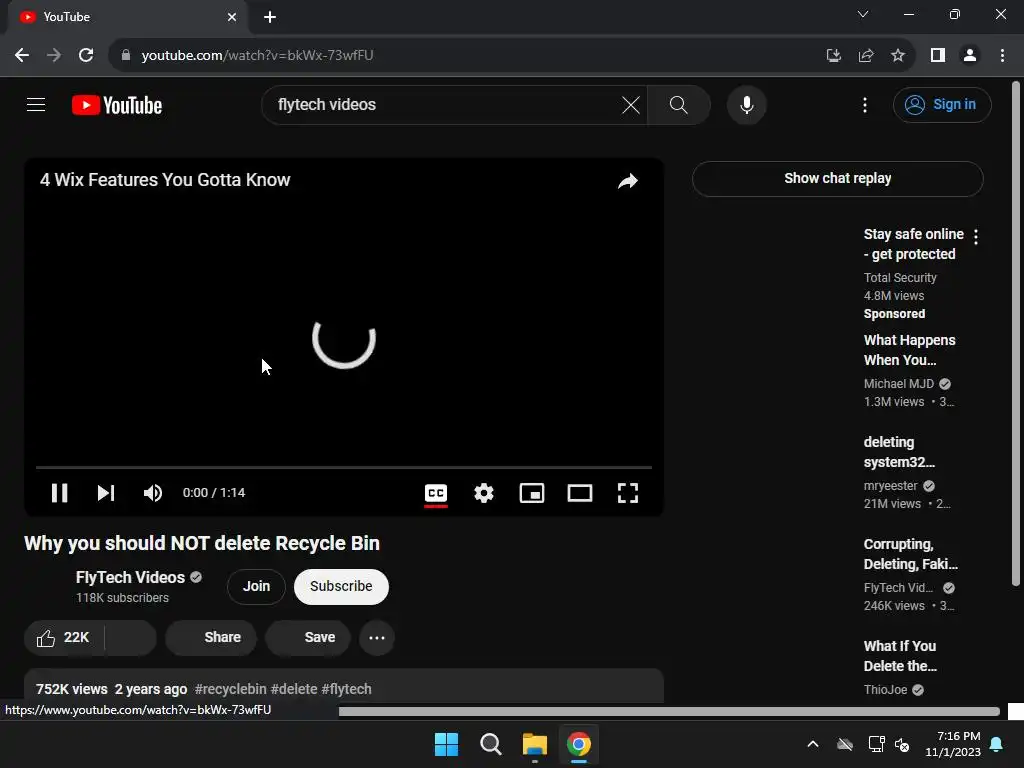Pause the video playback
Screen dimensions: 1024x768
[x=59, y=493]
